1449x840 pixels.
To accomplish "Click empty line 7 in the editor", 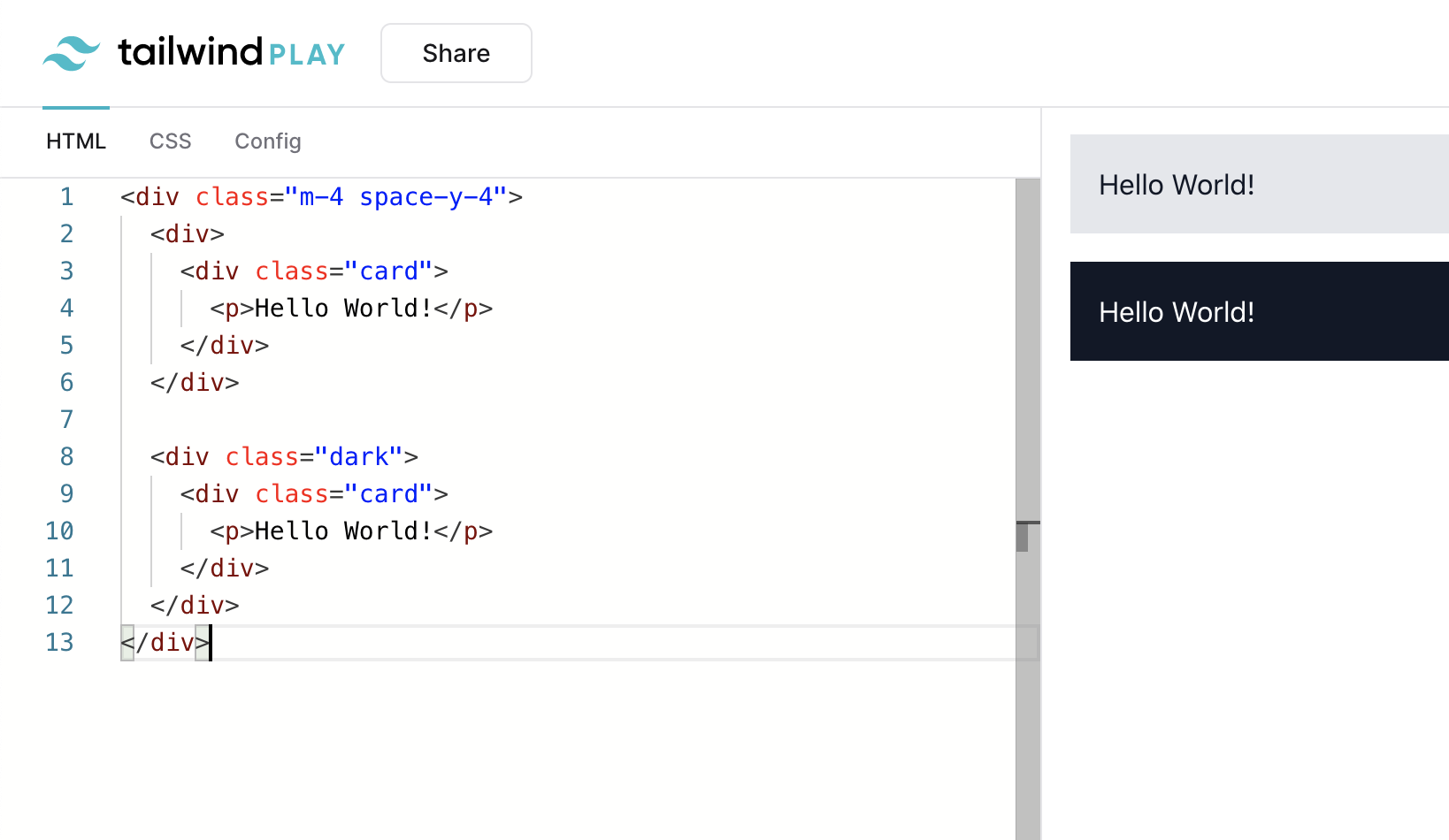I will [x=566, y=420].
